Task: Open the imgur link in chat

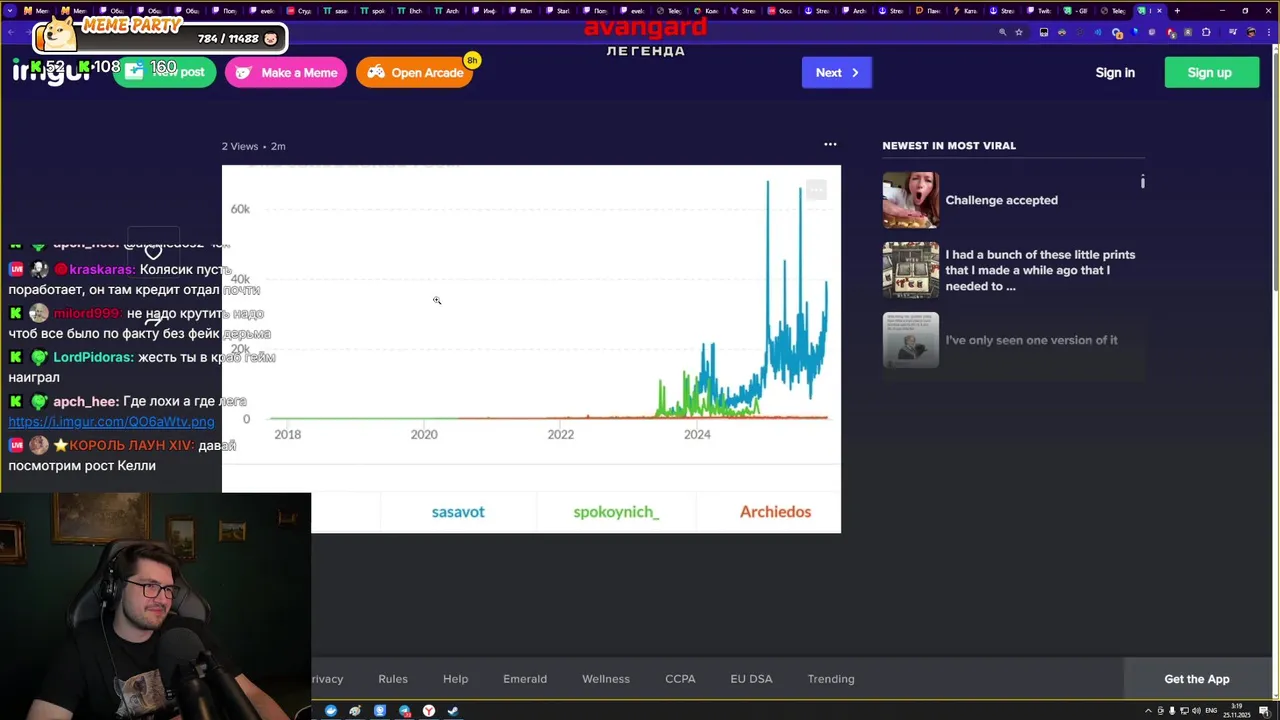Action: [x=111, y=422]
